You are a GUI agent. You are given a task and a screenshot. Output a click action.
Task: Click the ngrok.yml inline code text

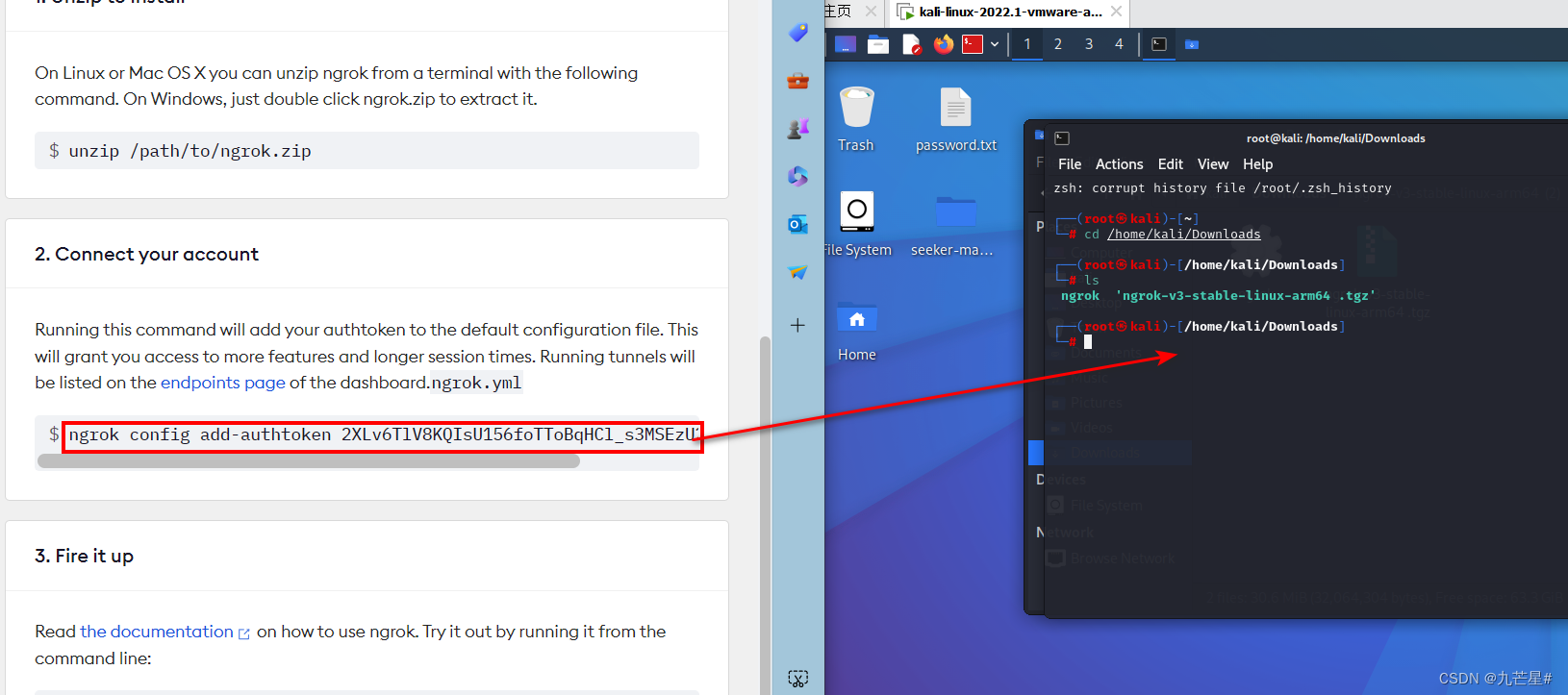coord(476,383)
